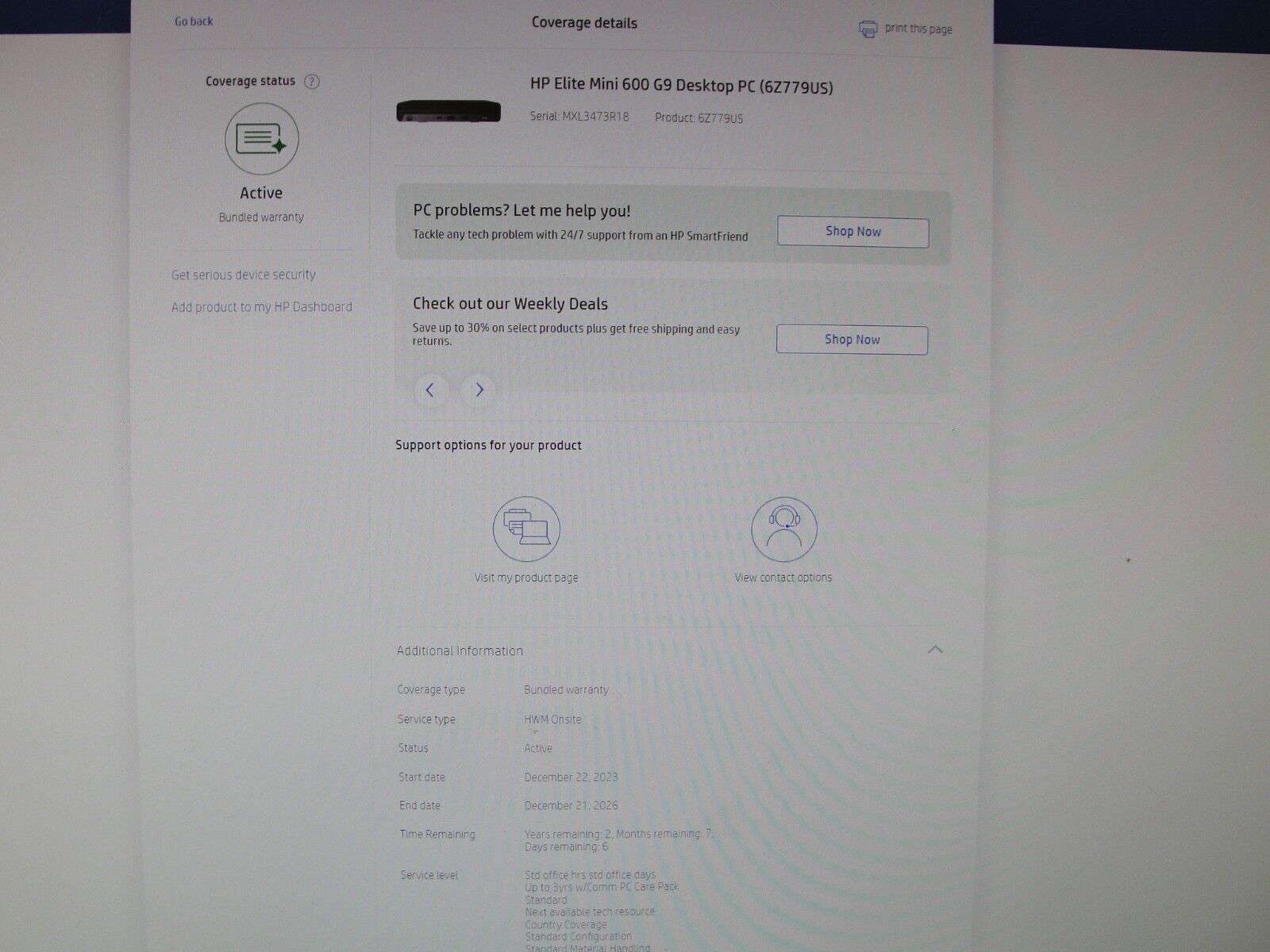Open Get serious device security link
This screenshot has height=952, width=1270.
click(244, 275)
